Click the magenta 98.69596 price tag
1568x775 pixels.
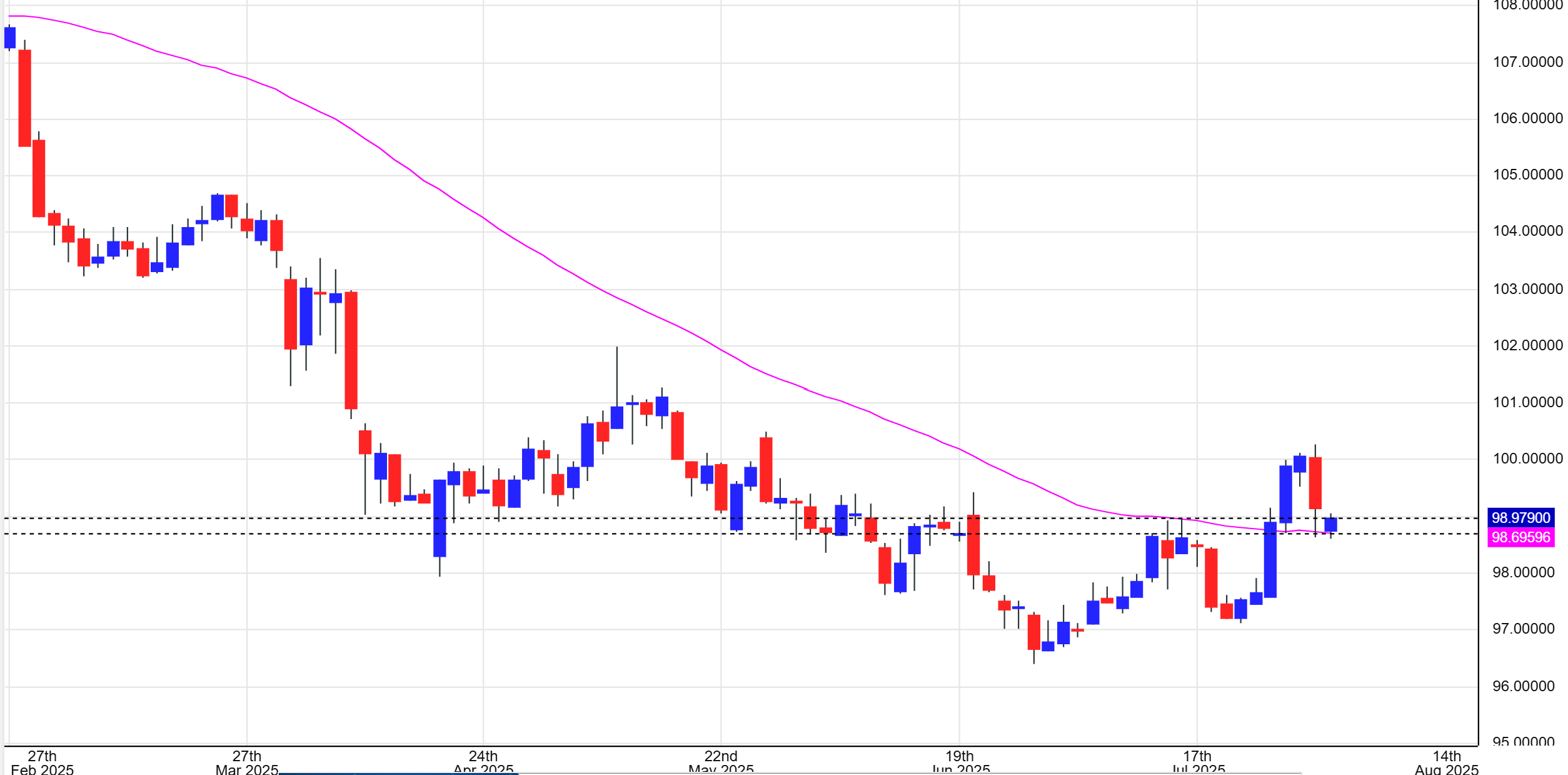click(x=1520, y=537)
